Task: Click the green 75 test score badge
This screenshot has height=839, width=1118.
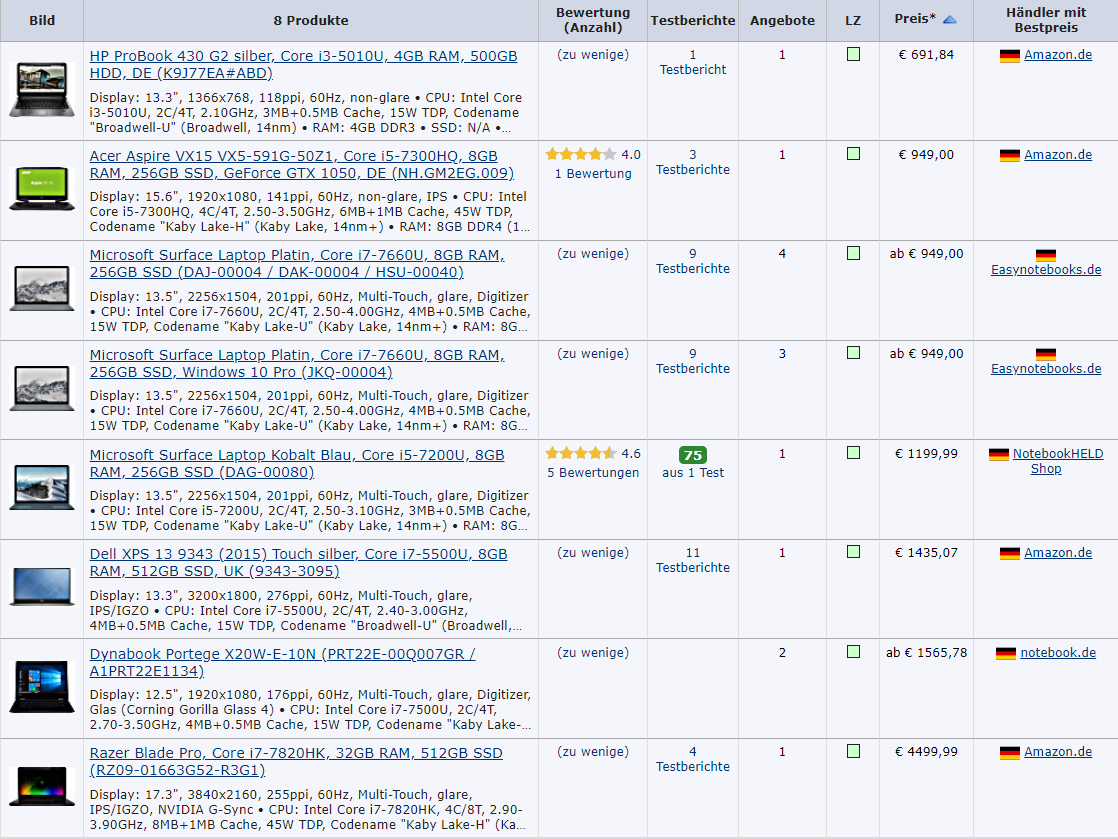Action: click(x=692, y=455)
